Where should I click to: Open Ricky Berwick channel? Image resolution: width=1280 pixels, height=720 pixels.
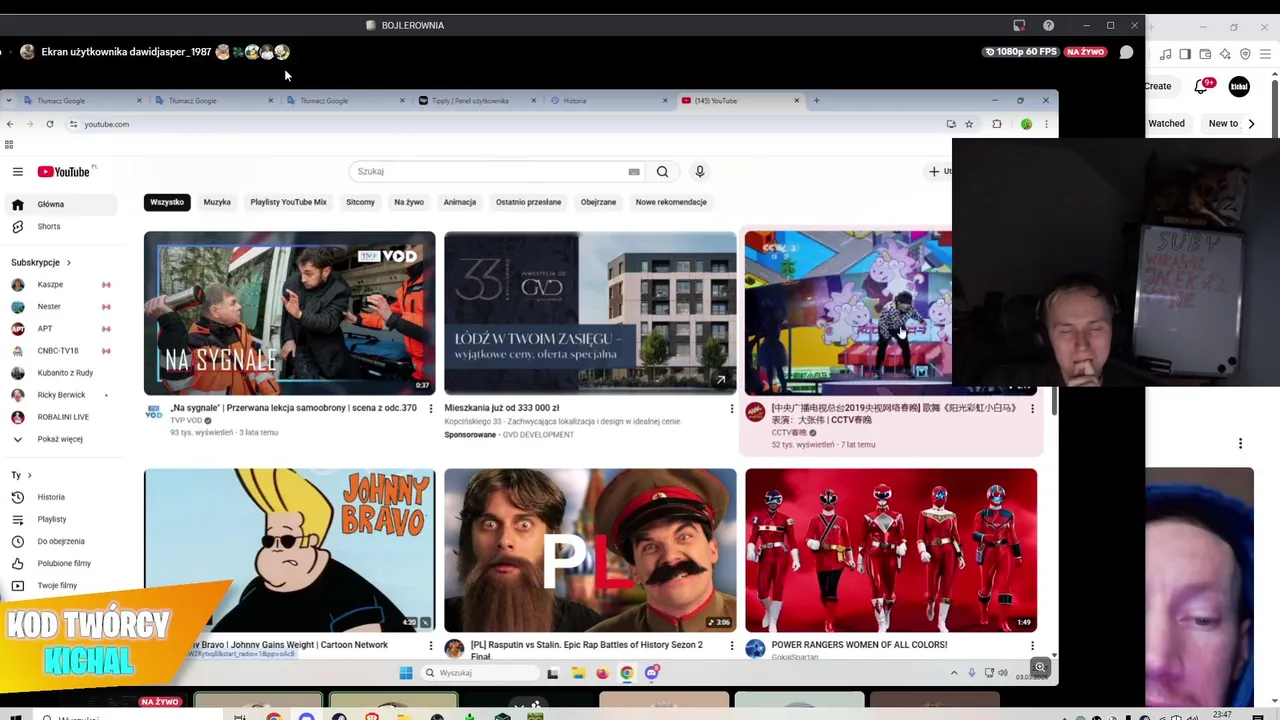pyautogui.click(x=60, y=395)
